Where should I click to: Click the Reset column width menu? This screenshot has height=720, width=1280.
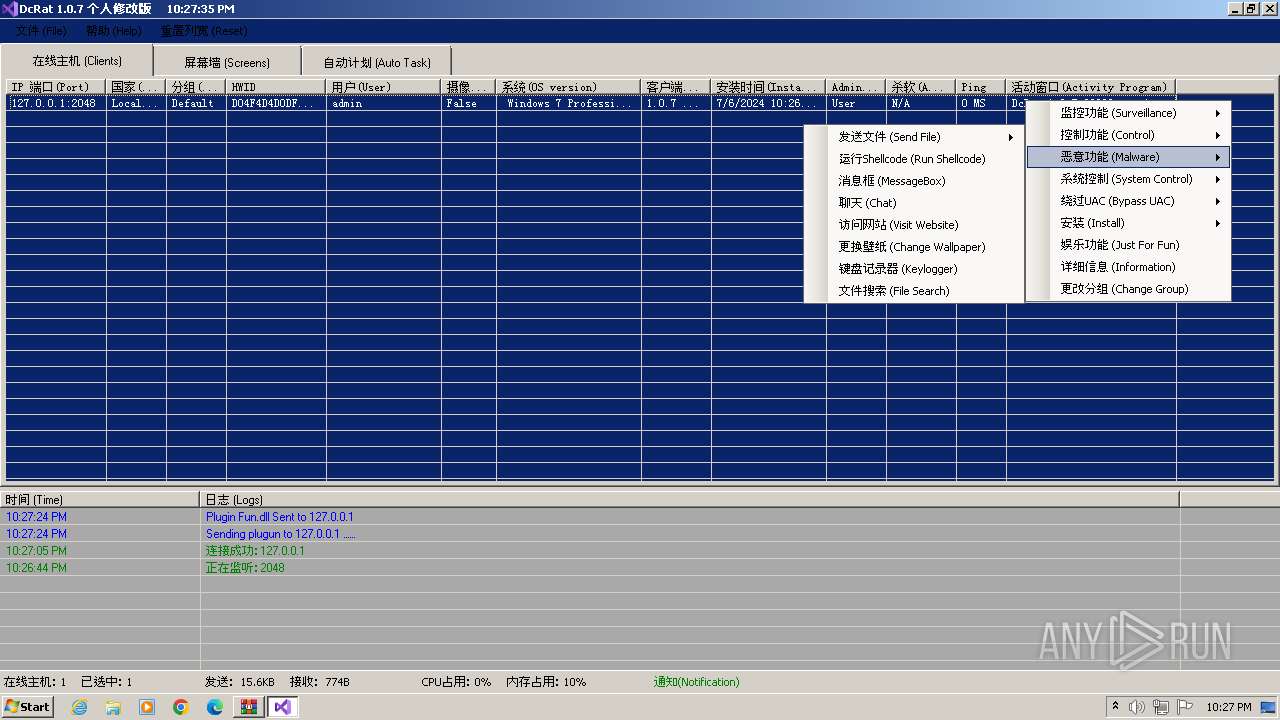click(x=204, y=31)
